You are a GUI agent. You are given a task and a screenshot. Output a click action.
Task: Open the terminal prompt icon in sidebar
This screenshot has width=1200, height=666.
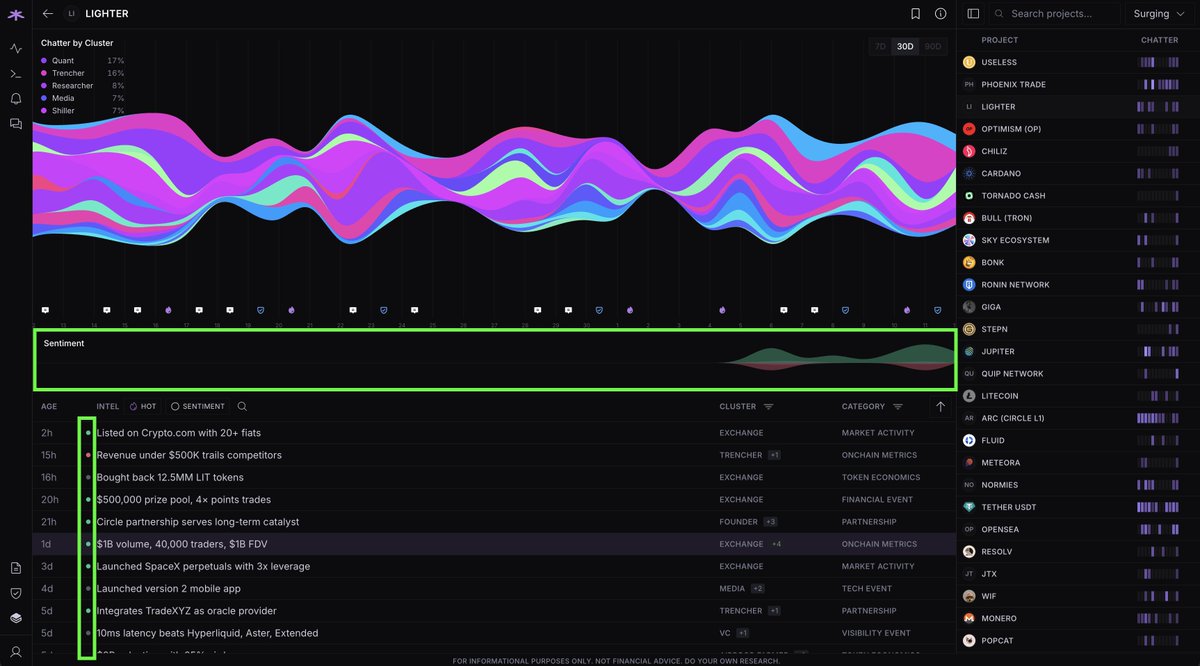coord(15,73)
